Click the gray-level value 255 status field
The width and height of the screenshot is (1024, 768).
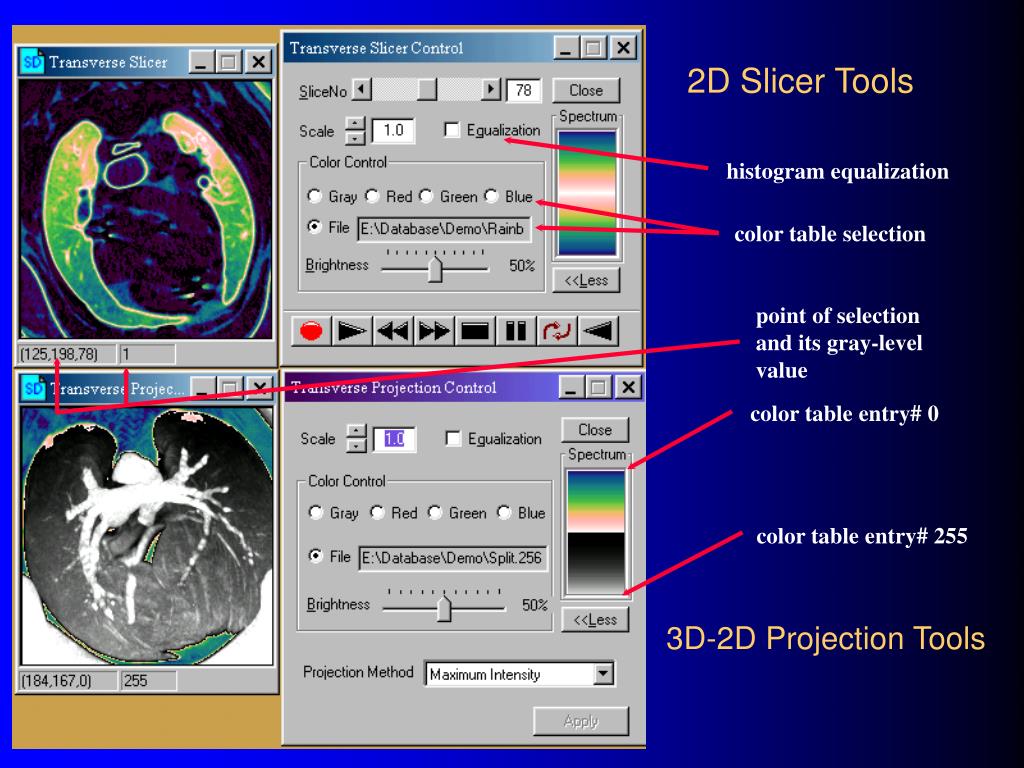[x=148, y=680]
